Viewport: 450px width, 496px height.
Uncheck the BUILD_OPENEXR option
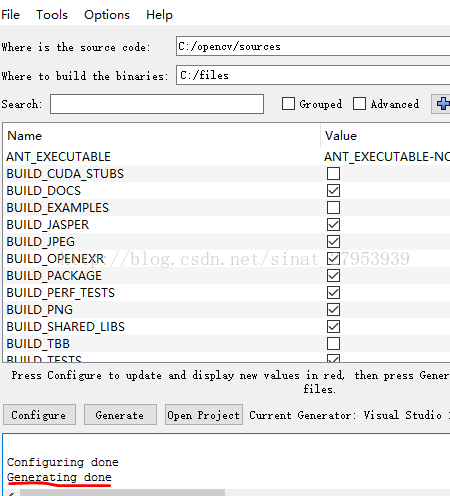click(x=333, y=259)
